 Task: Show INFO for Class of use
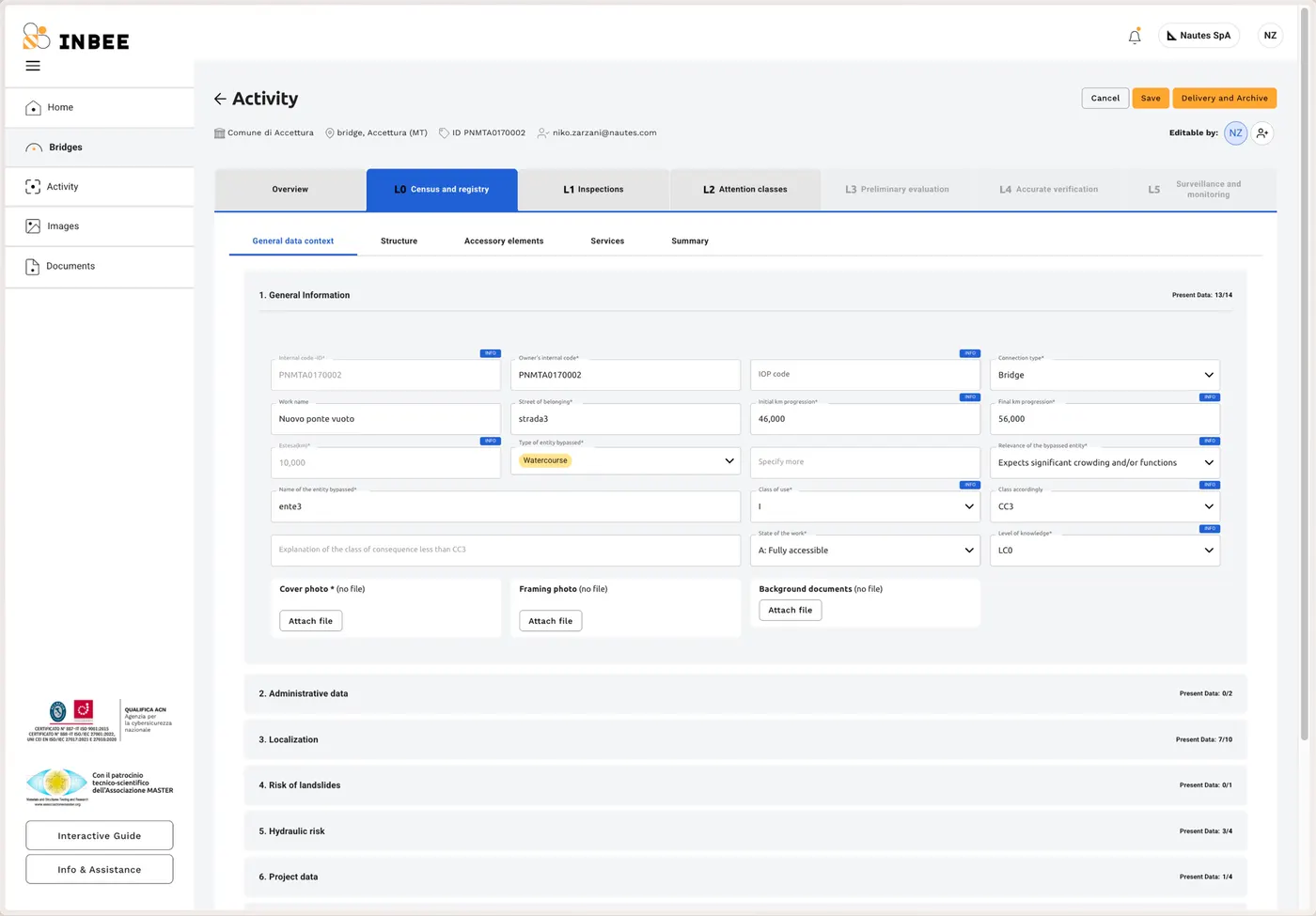click(x=970, y=485)
